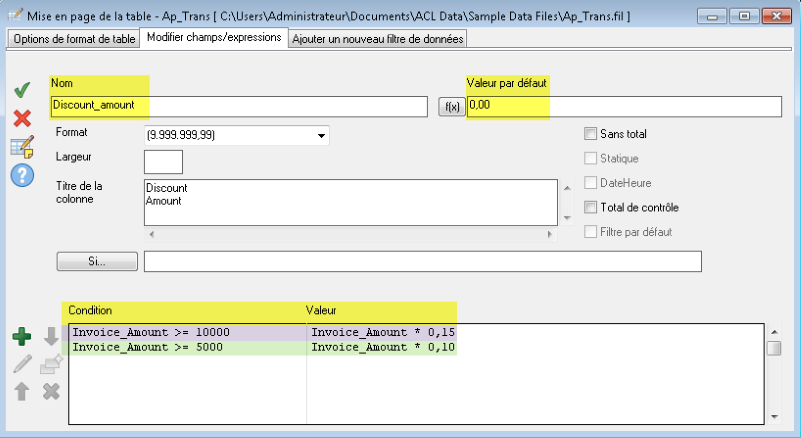Screen dimensions: 801x438
Task: Click the Largeur input box
Action: click(x=163, y=161)
